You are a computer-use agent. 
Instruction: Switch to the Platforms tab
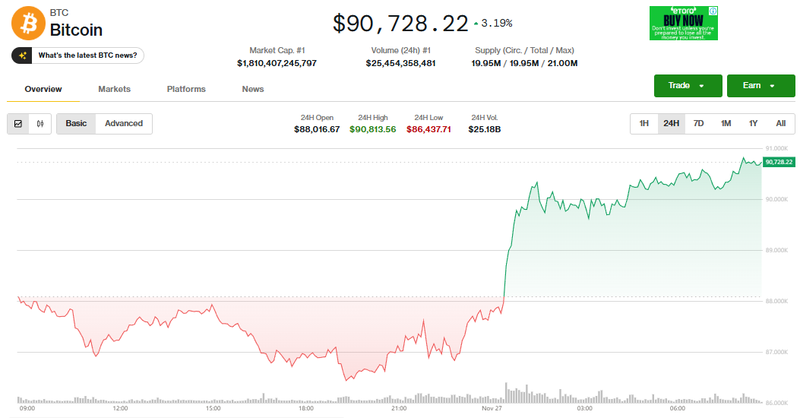pos(186,89)
